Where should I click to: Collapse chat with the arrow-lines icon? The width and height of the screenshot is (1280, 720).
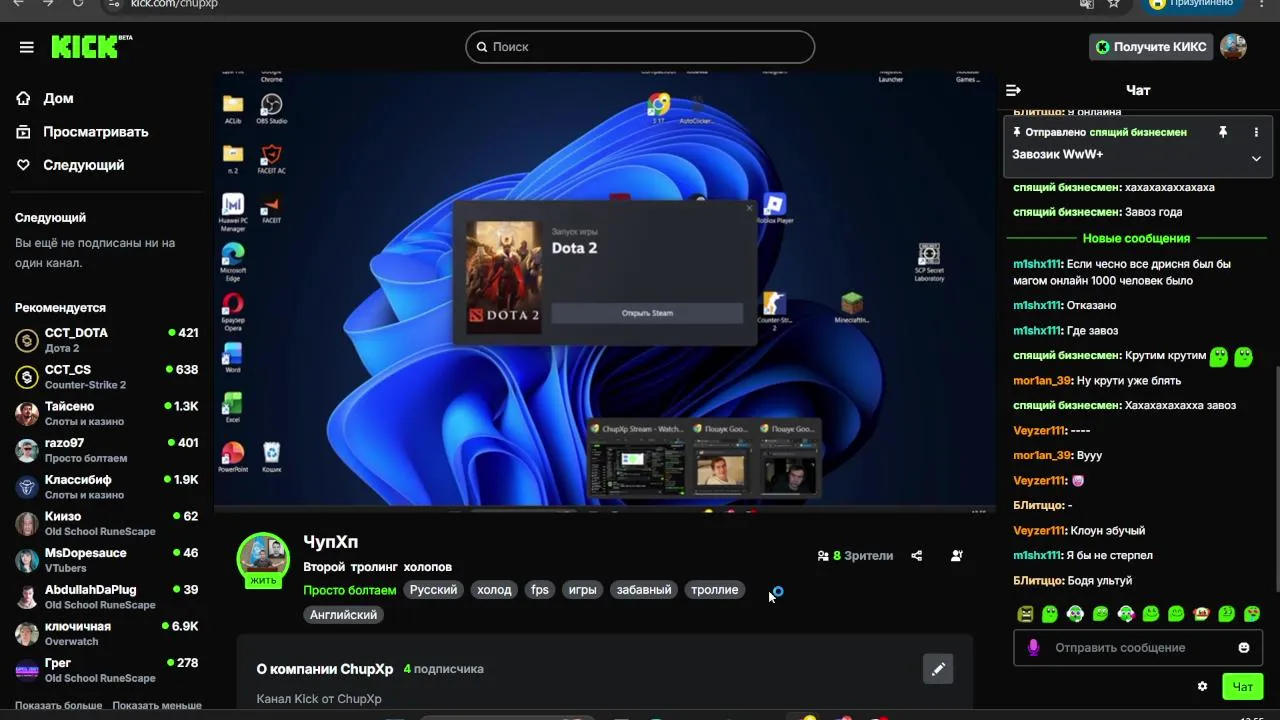tap(1013, 90)
